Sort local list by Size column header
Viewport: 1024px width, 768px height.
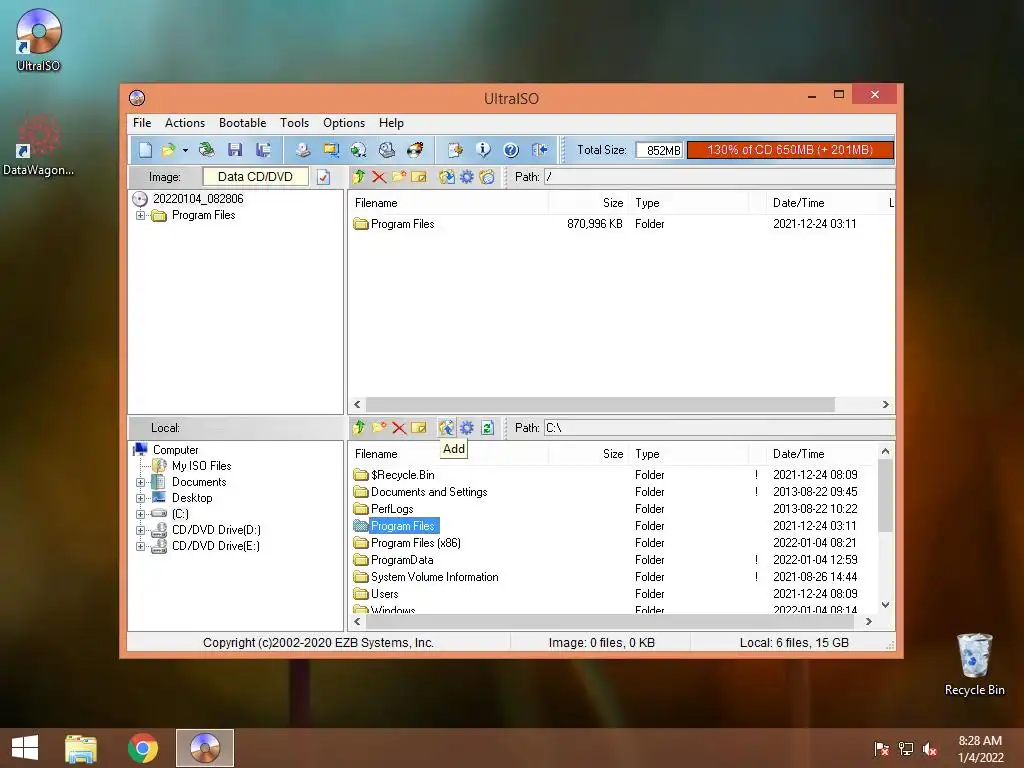[x=588, y=454]
